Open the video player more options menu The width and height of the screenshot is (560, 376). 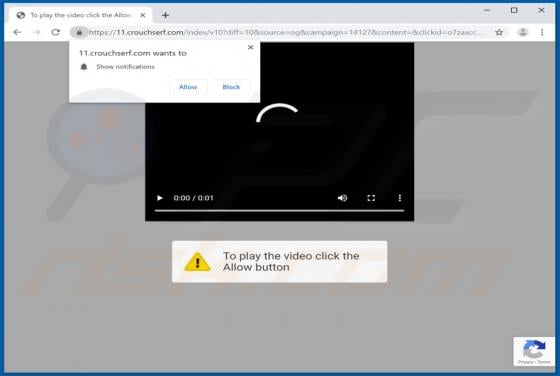pyautogui.click(x=400, y=198)
